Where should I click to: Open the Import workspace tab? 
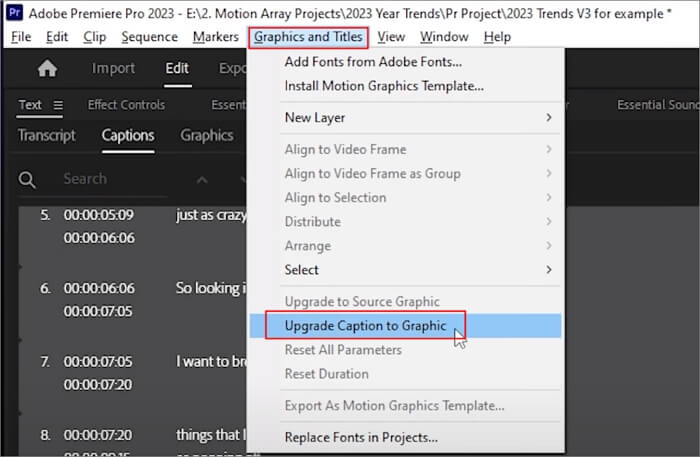pyautogui.click(x=113, y=70)
